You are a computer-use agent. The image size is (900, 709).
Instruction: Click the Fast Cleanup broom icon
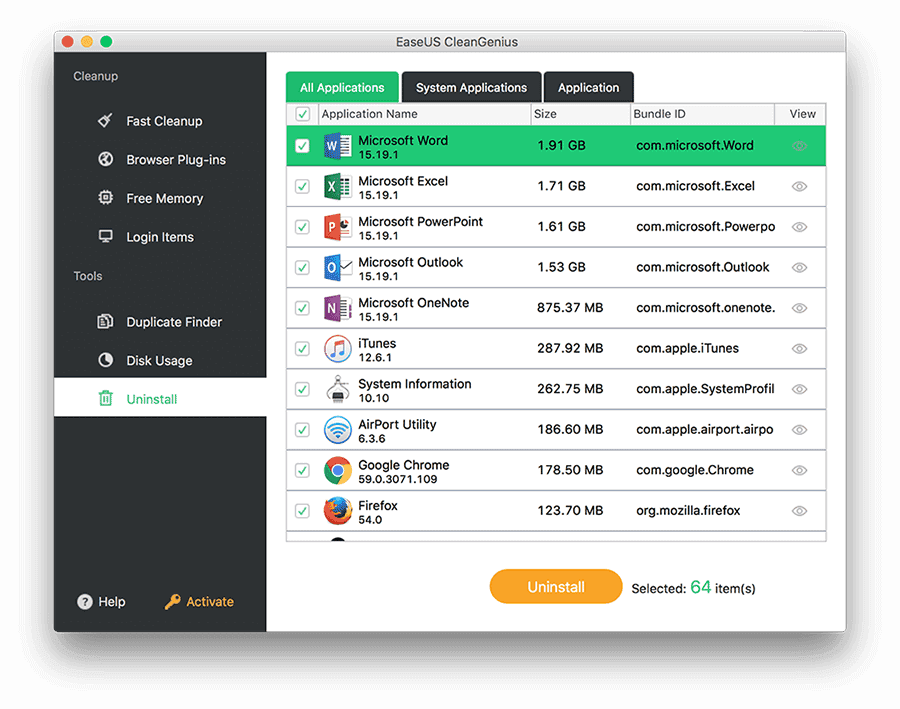[105, 121]
